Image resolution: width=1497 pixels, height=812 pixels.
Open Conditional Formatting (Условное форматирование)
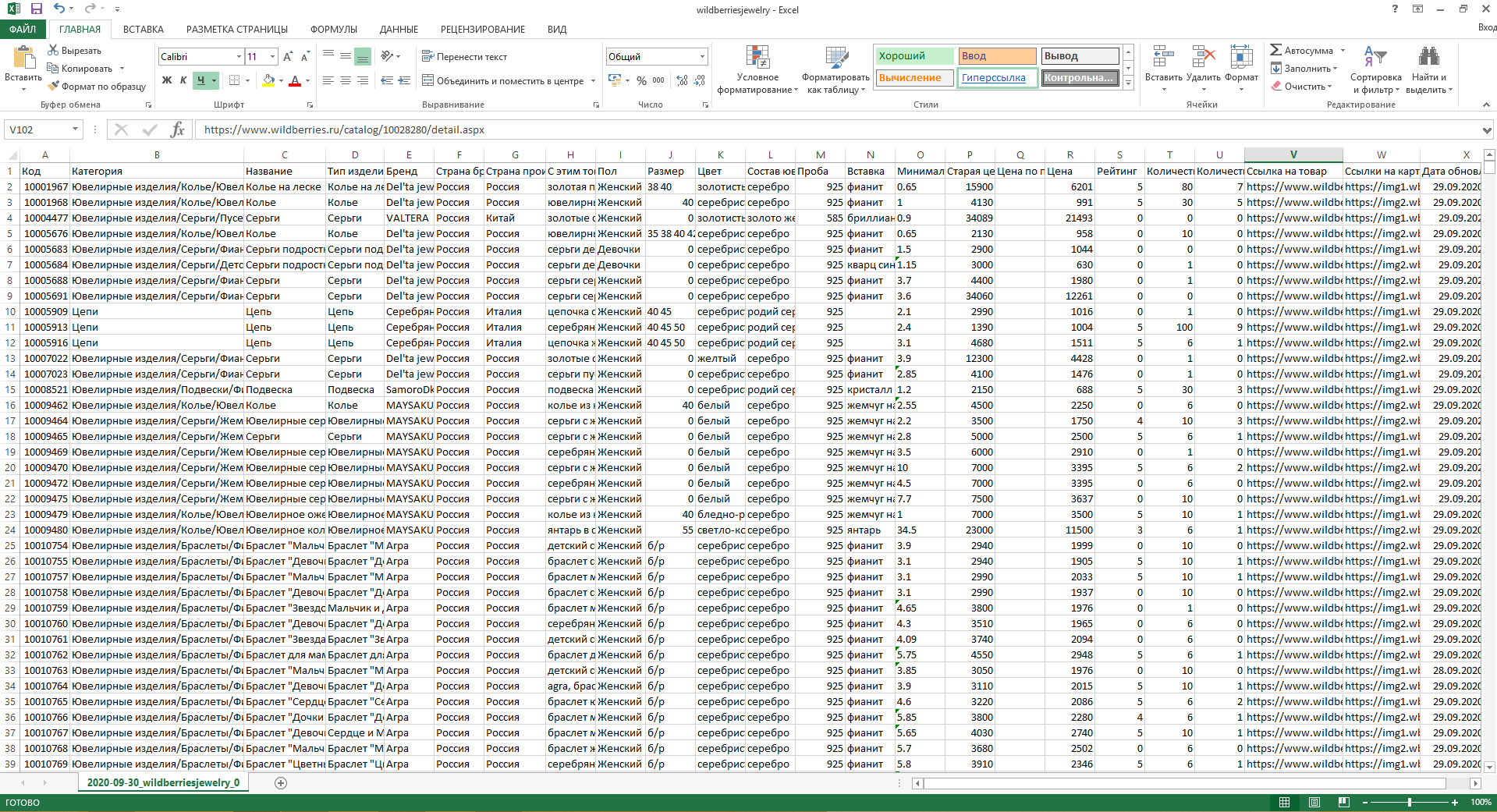[x=757, y=70]
